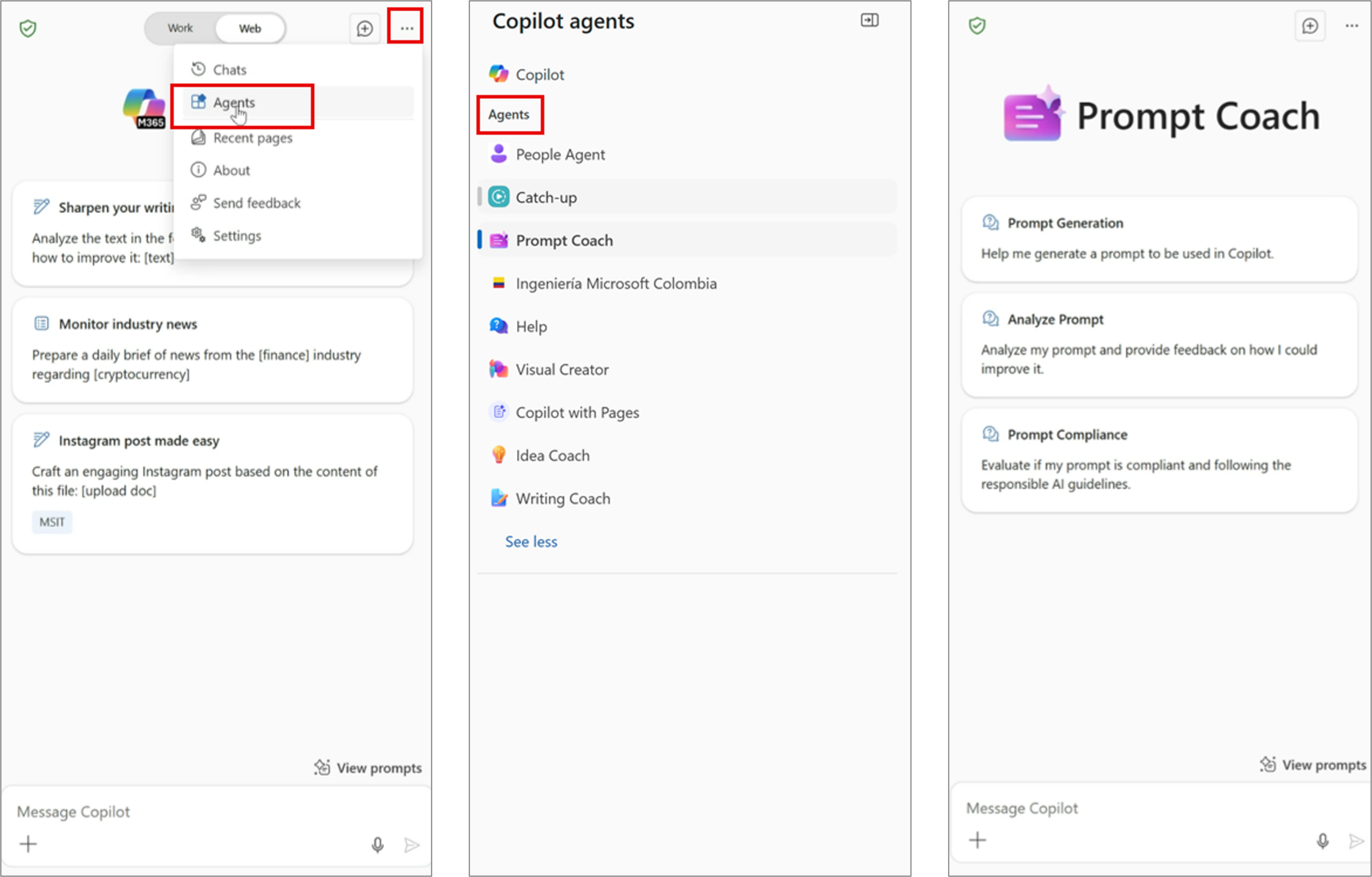
Task: Click the Help question bubble icon
Action: click(498, 326)
